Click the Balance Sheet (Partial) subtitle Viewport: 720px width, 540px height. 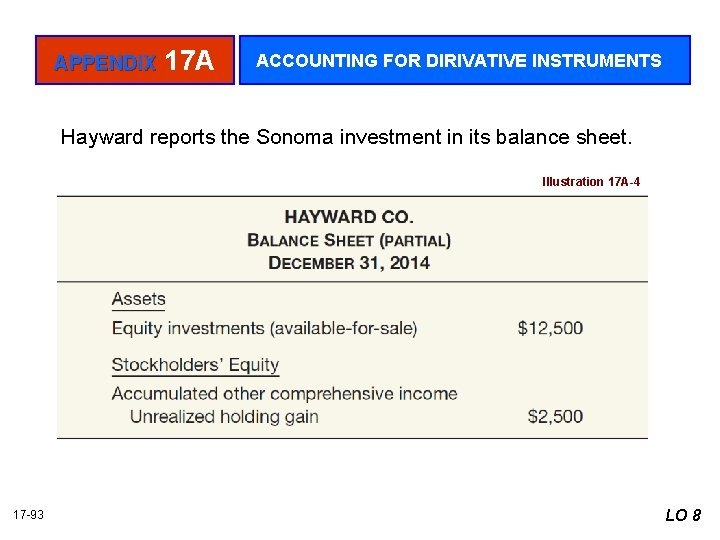[x=349, y=240]
